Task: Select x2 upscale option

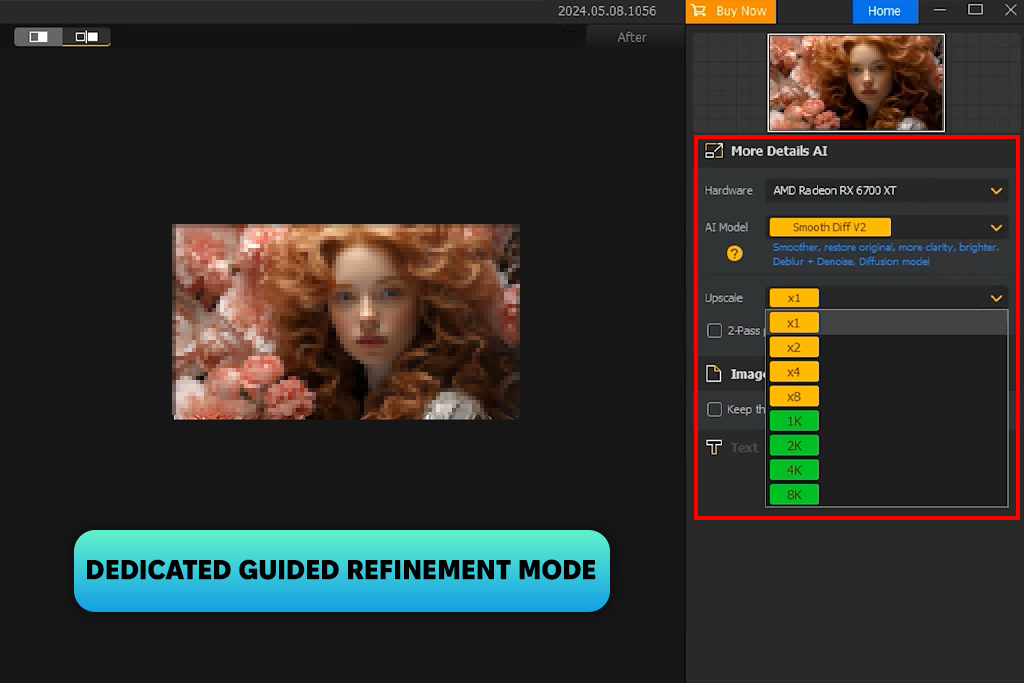Action: click(x=794, y=347)
